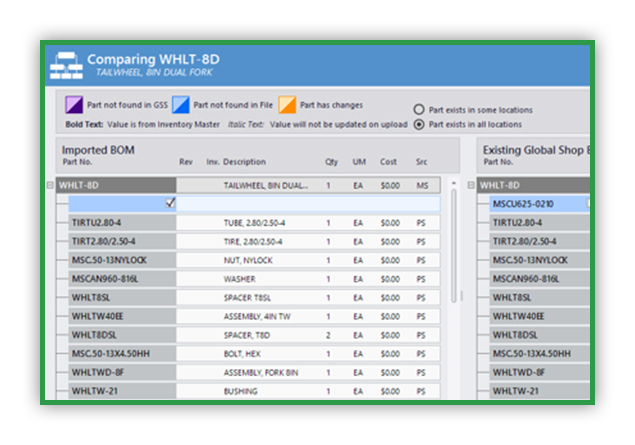Click the blue Part not found in File swatch
Image resolution: width=635 pixels, height=445 pixels.
click(x=181, y=105)
